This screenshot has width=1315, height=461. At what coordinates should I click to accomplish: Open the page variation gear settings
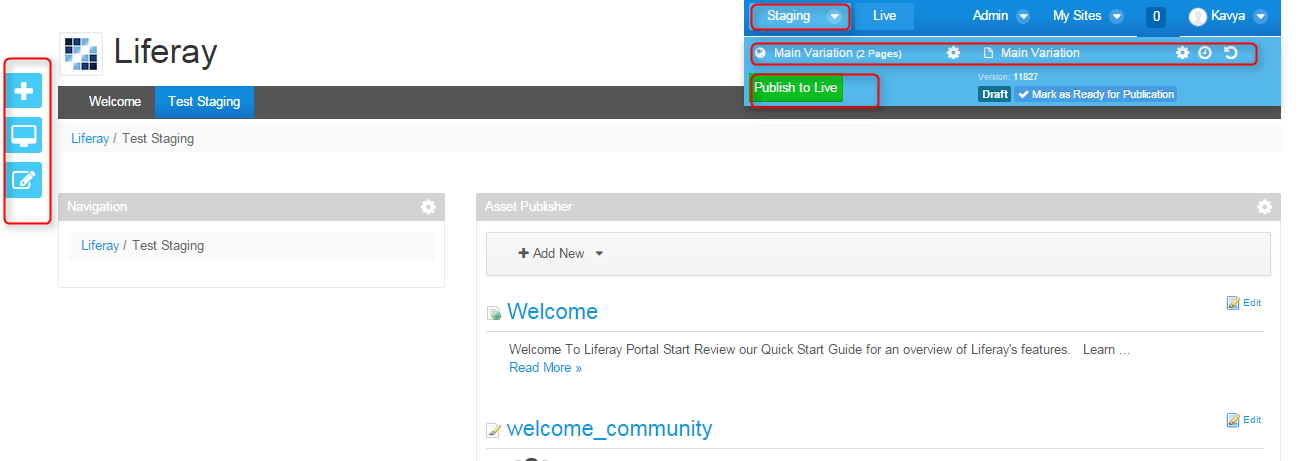(1182, 53)
